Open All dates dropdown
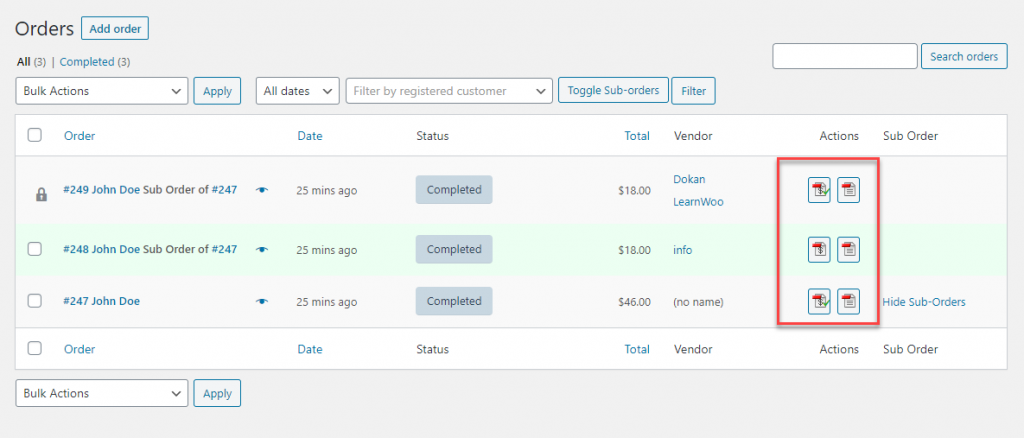 298,91
